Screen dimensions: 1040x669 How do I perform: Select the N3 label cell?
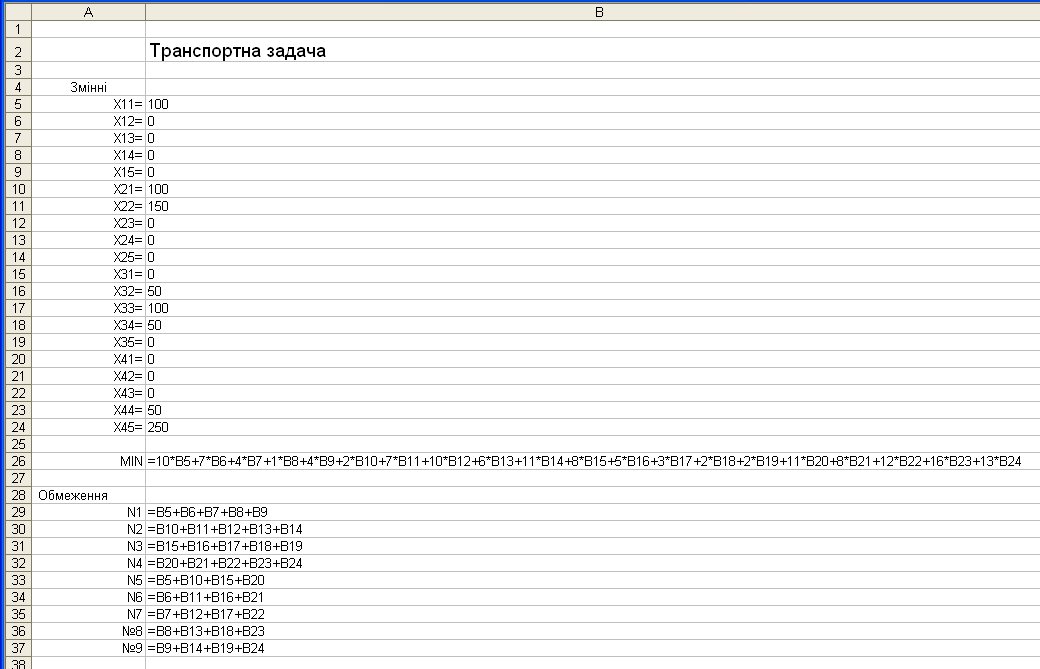point(88,546)
